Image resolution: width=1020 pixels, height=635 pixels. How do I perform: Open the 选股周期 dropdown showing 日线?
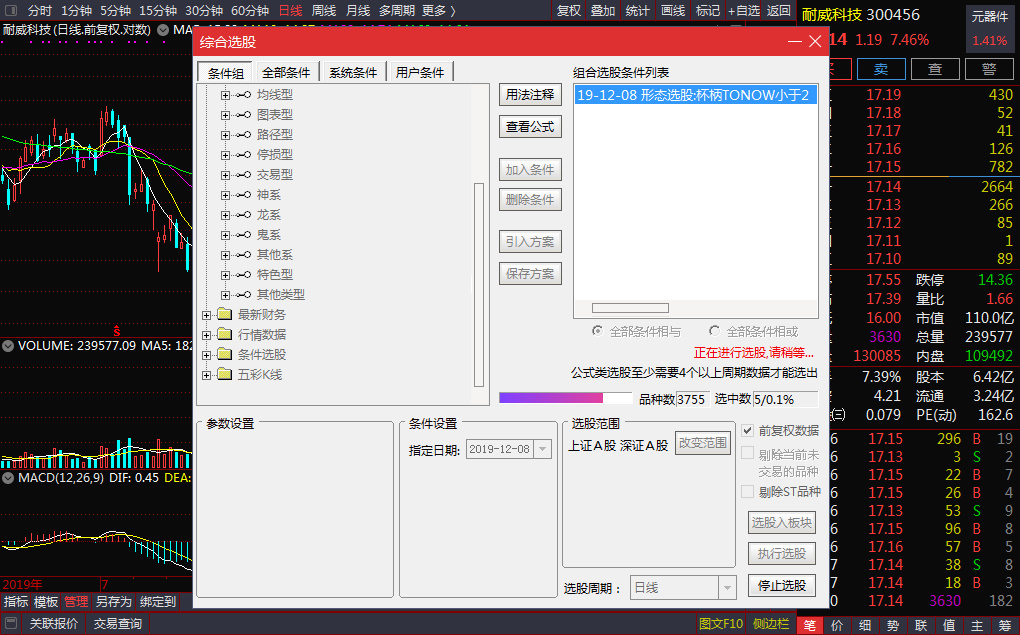[x=727, y=588]
